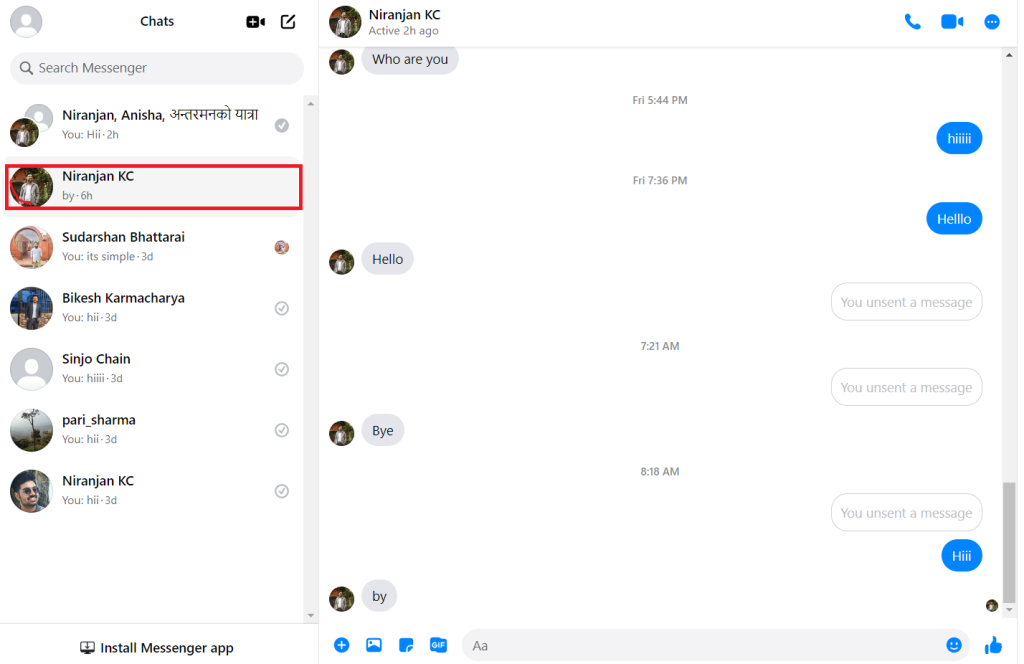Click the 'Who are you' message bubble

(x=410, y=59)
